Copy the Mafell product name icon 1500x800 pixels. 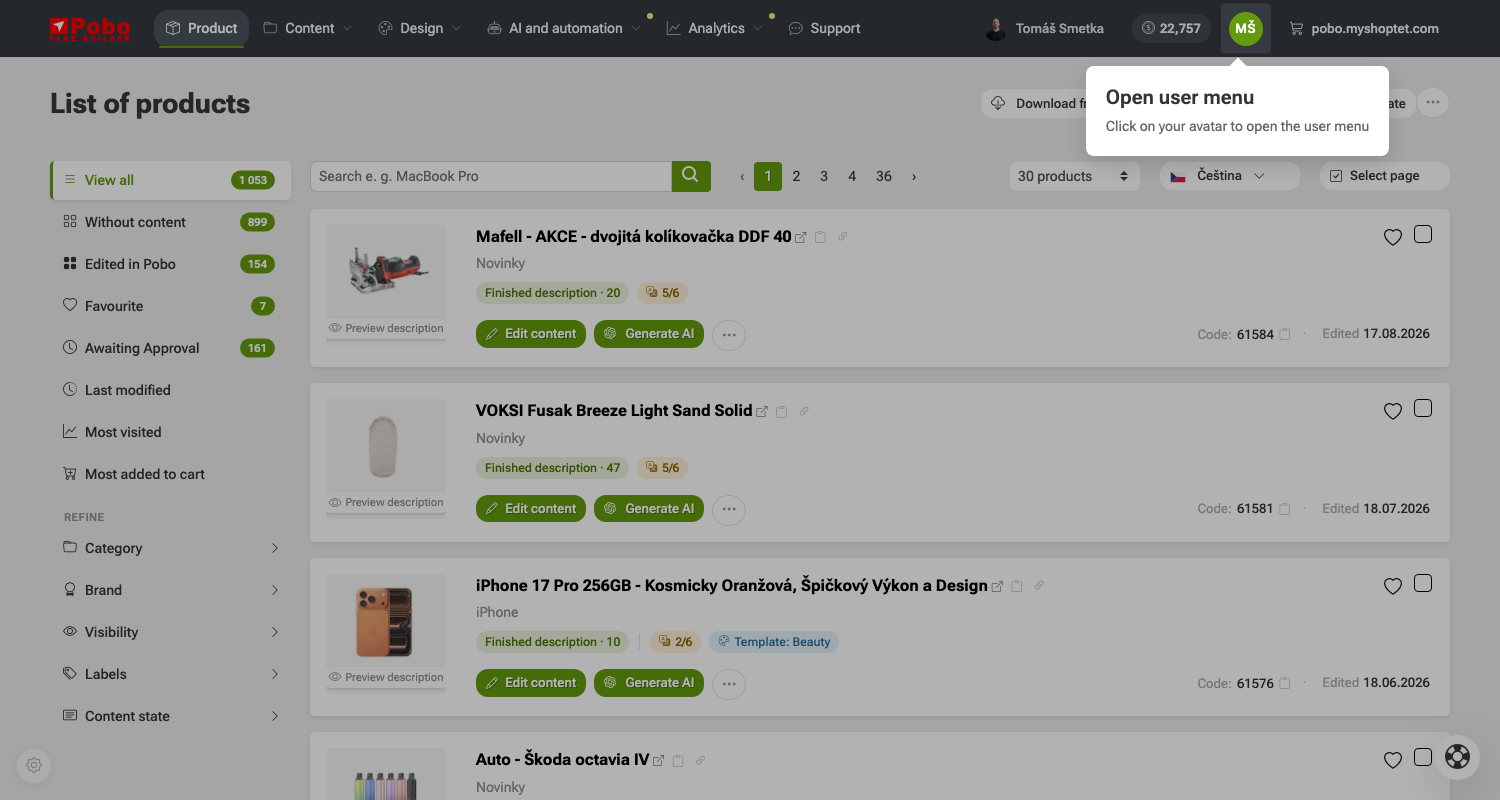(x=821, y=238)
